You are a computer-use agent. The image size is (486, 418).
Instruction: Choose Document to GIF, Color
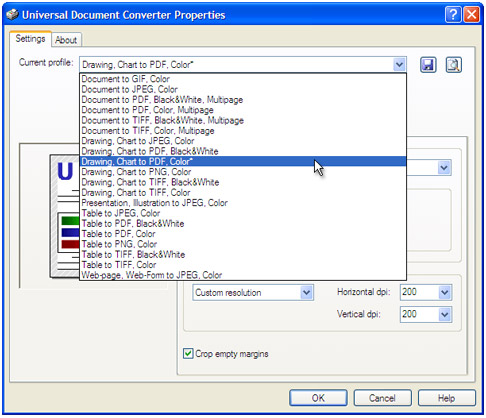pos(243,79)
